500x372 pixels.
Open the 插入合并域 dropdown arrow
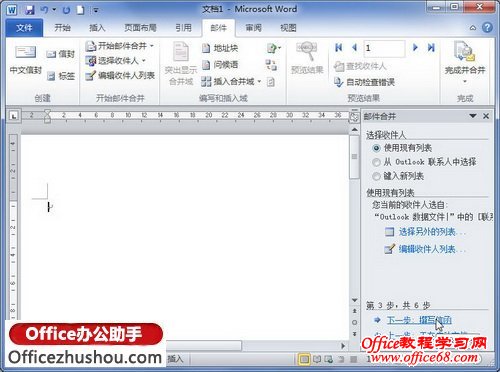click(259, 81)
